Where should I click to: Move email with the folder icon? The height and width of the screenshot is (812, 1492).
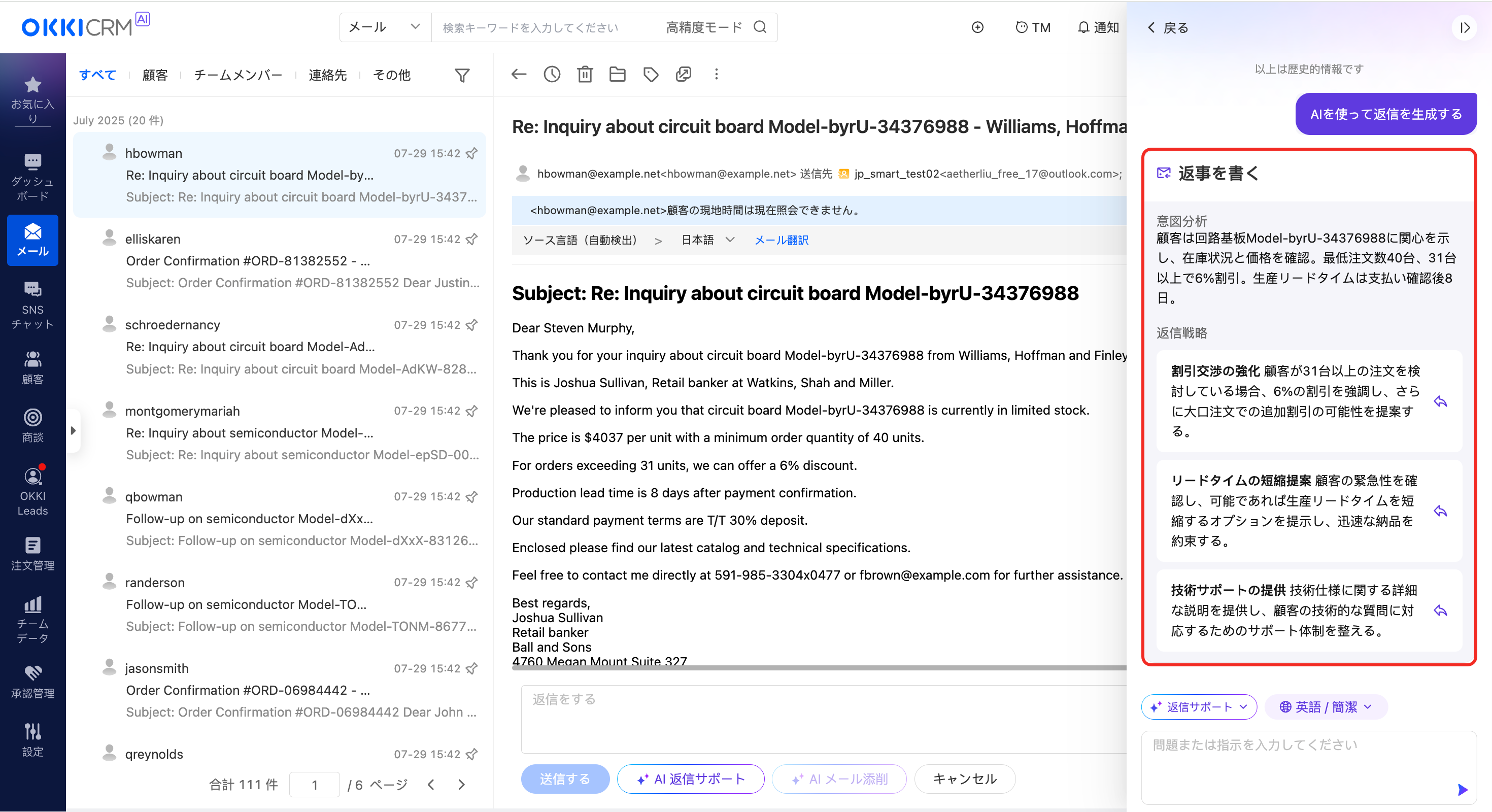618,74
